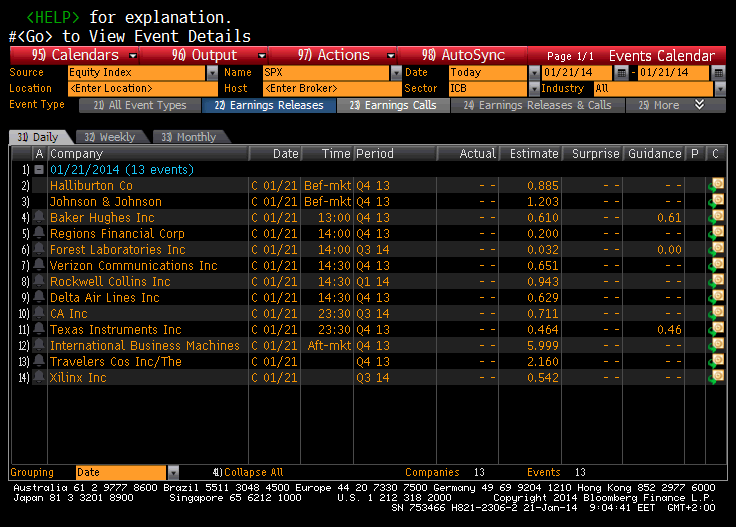The image size is (736, 527).
Task: Click the calendar sync icon on Baker Hughes row
Action: pyautogui.click(x=716, y=217)
